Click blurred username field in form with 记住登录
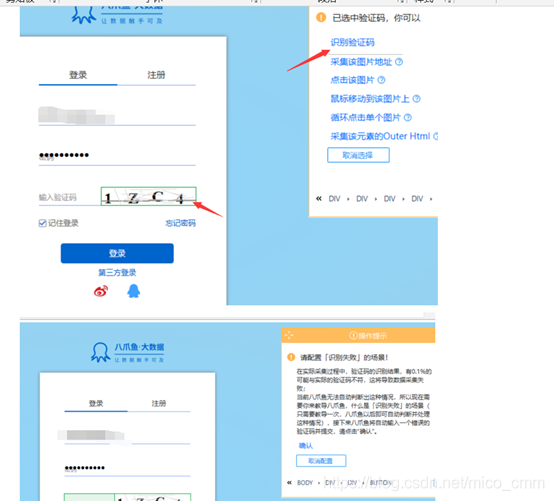The height and width of the screenshot is (501, 554). (x=117, y=116)
